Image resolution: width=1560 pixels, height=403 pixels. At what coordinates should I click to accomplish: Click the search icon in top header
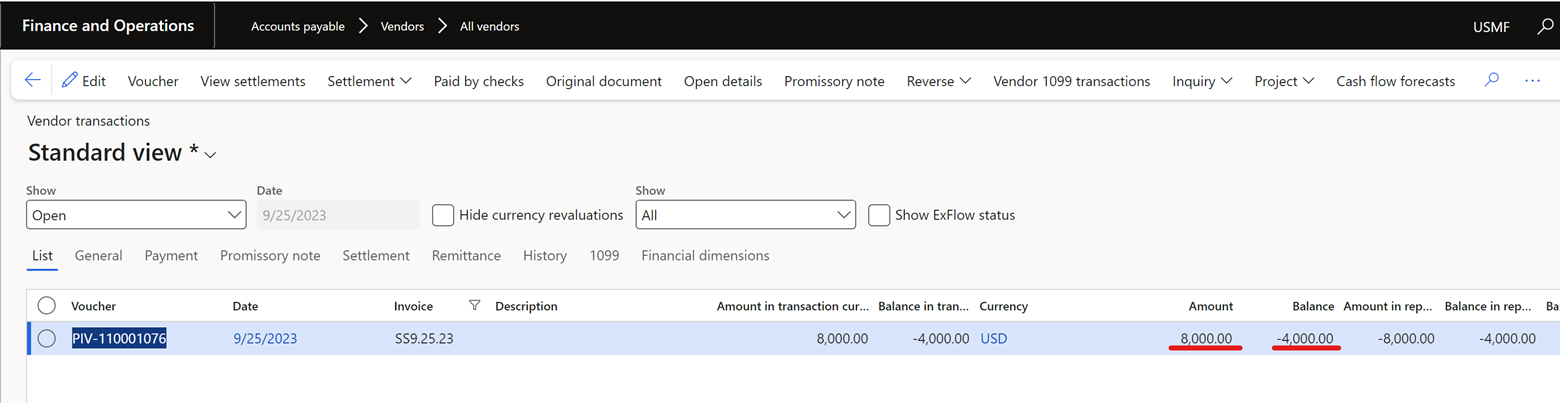1545,26
